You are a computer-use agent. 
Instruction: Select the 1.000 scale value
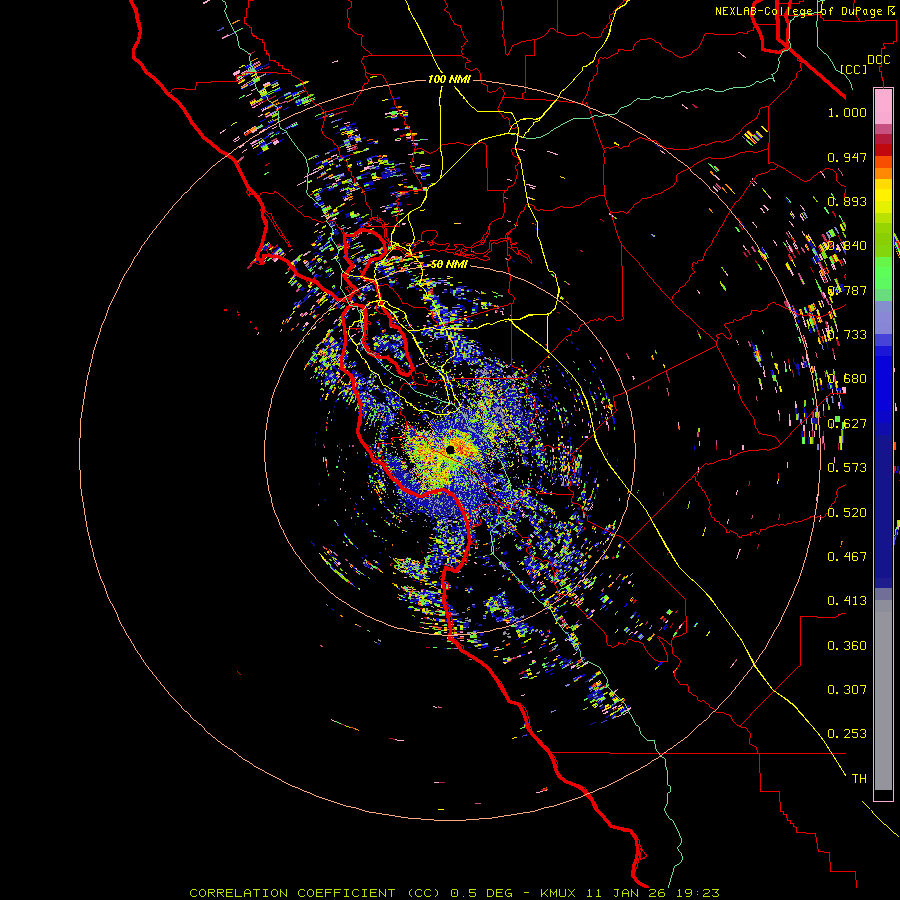tap(847, 112)
